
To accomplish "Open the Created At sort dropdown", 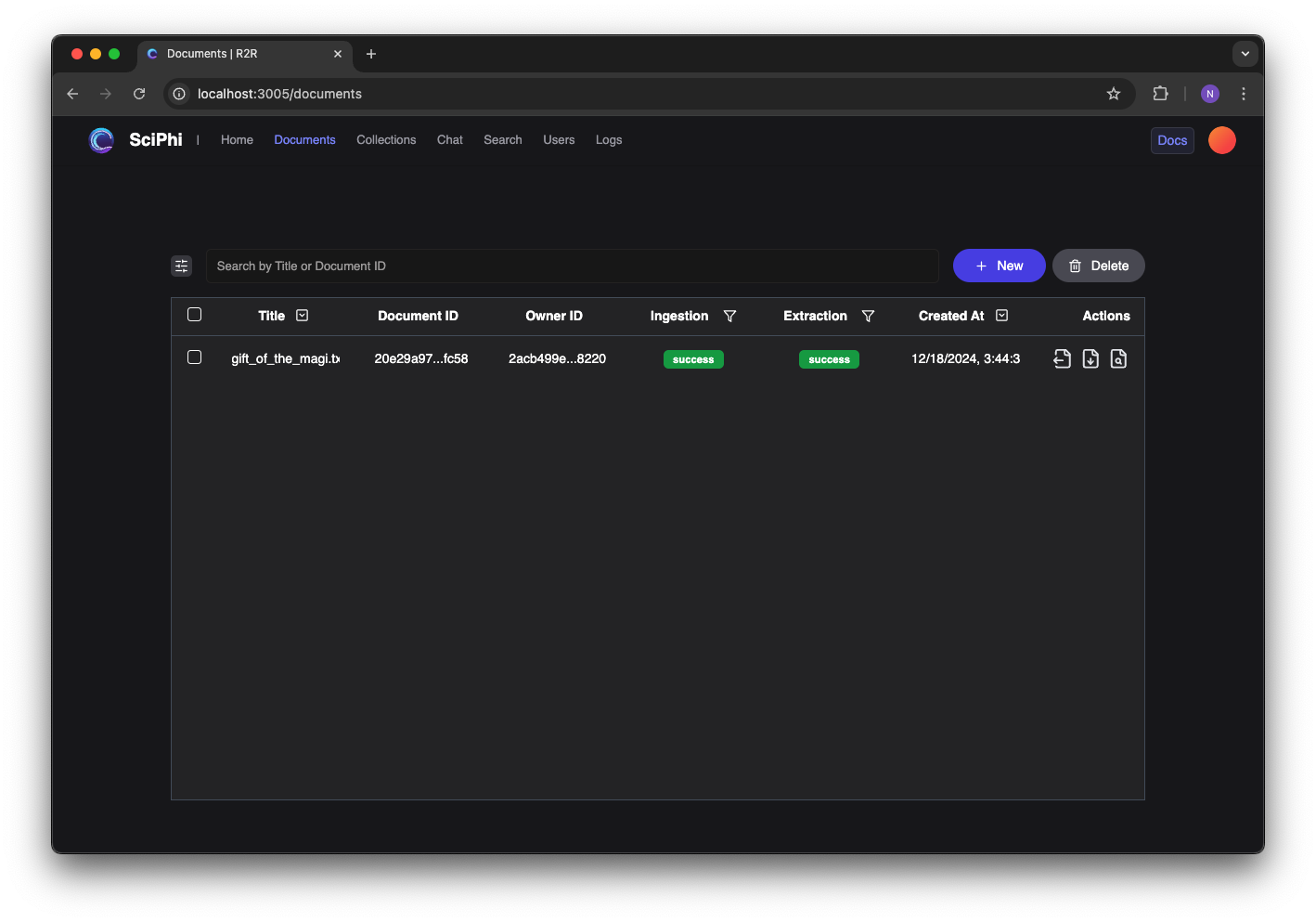I will pyautogui.click(x=1001, y=316).
